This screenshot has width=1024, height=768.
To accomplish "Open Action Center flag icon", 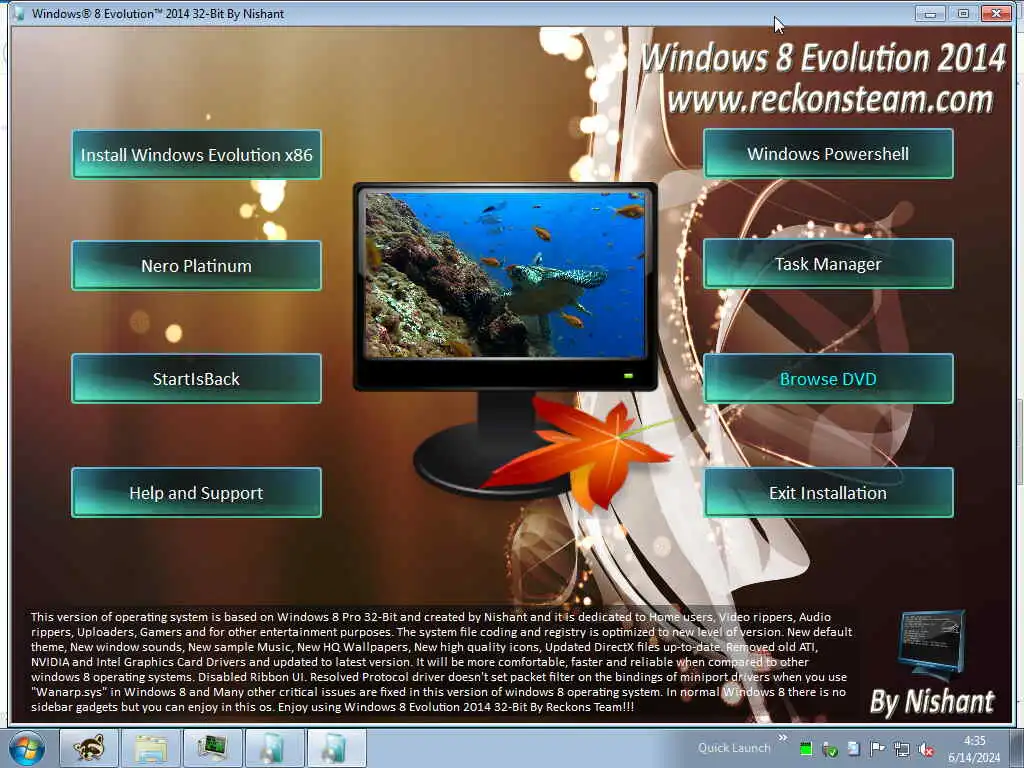I will coord(877,748).
